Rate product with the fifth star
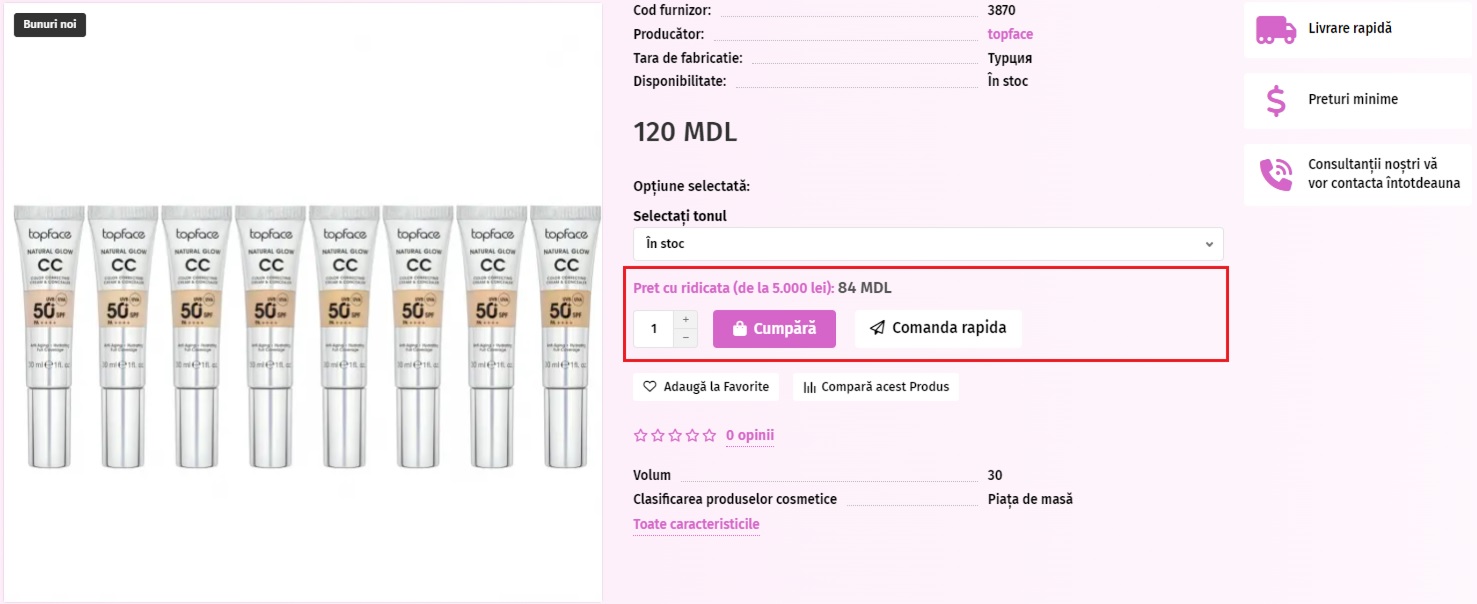1477x604 pixels. click(x=709, y=435)
